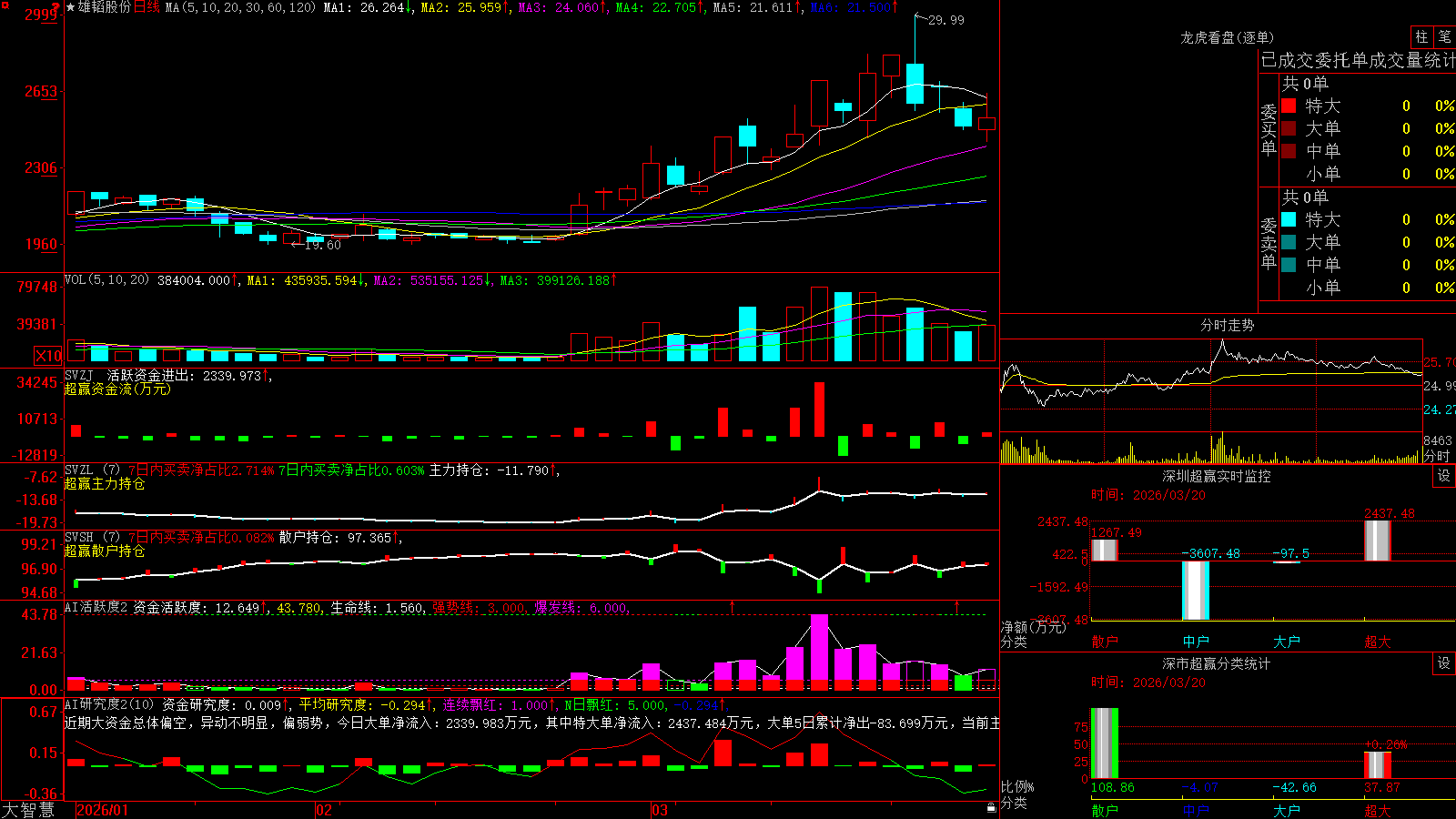1456x819 pixels.
Task: Click the 强势线: 3.000 value
Action: (479, 607)
